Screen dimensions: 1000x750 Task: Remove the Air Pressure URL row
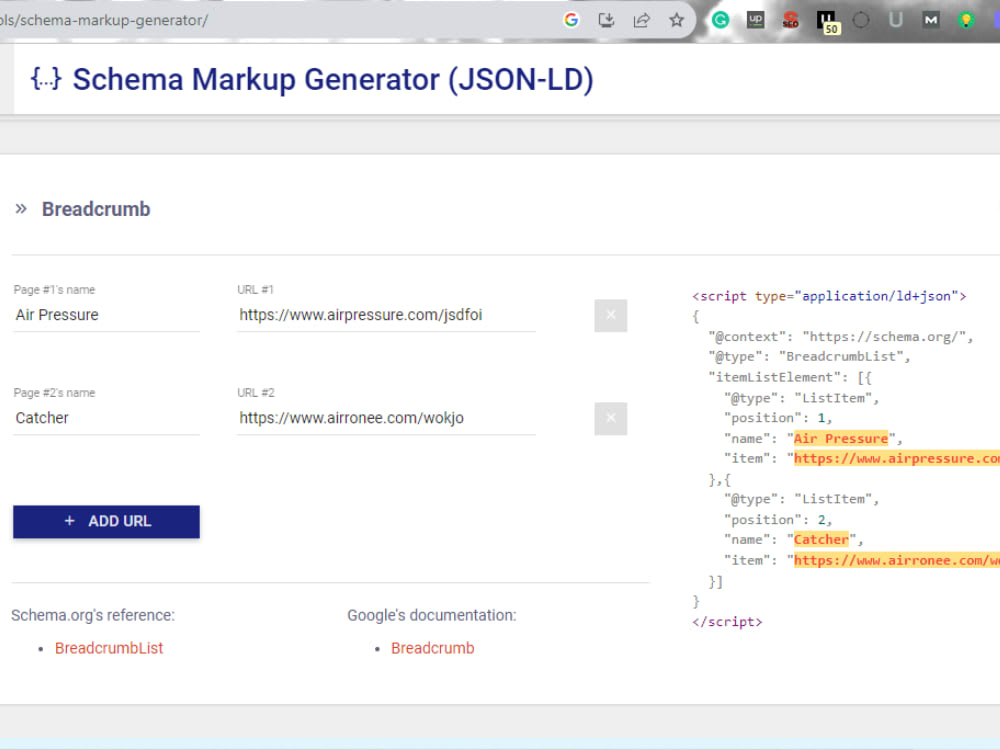[610, 316]
